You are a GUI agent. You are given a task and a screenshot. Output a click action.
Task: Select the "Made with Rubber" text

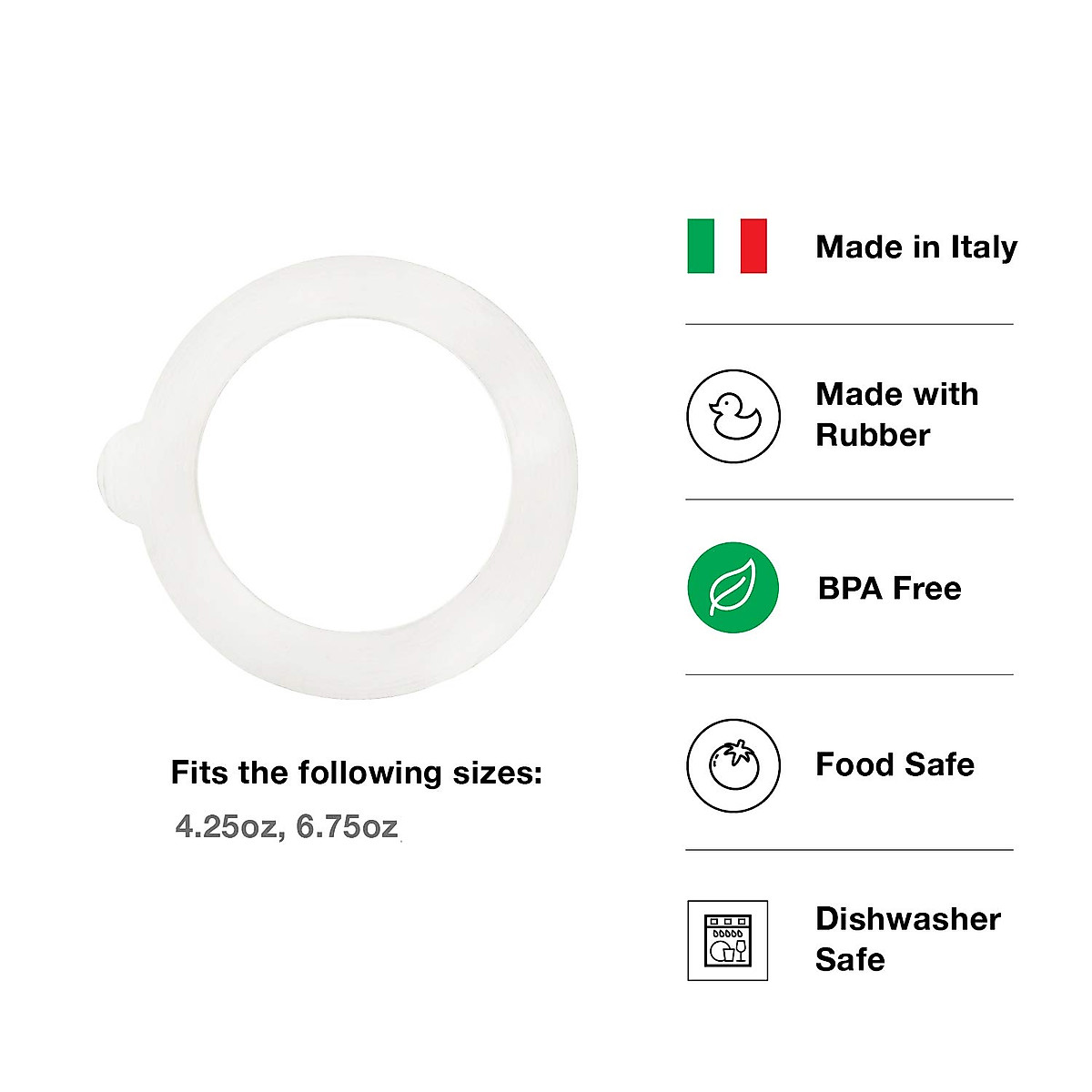896,414
